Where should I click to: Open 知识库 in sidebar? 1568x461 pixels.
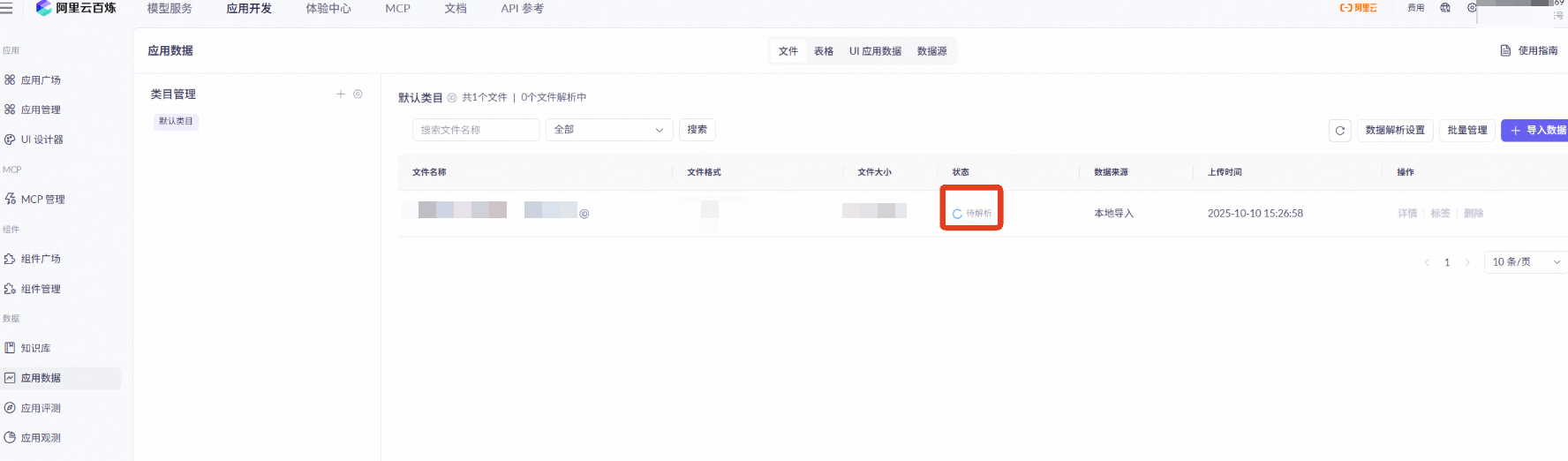click(35, 348)
